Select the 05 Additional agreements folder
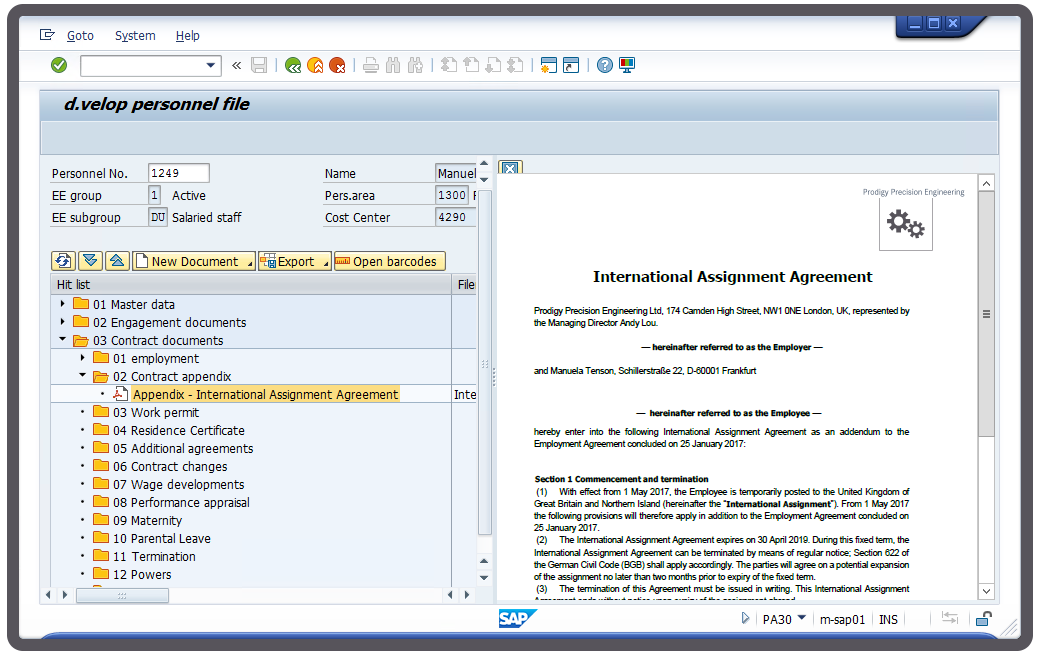The width and height of the screenshot is (1037, 655). coord(183,449)
